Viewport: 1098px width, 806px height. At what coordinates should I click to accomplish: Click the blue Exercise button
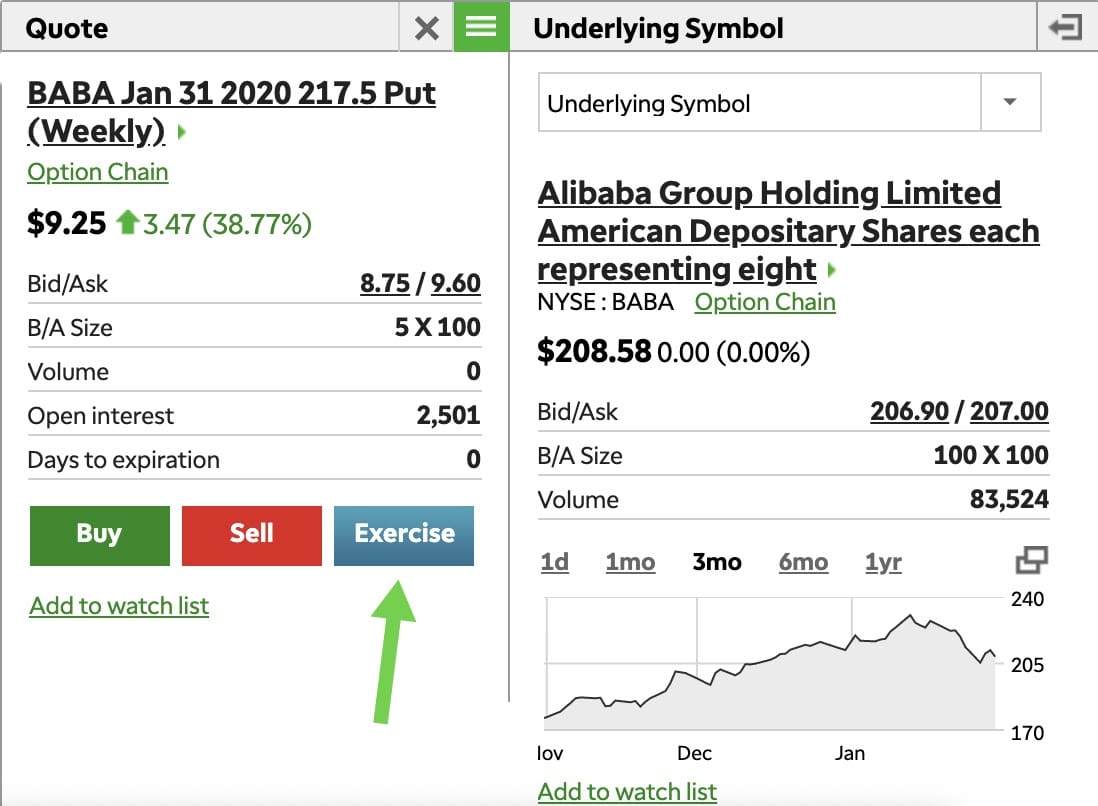(404, 535)
